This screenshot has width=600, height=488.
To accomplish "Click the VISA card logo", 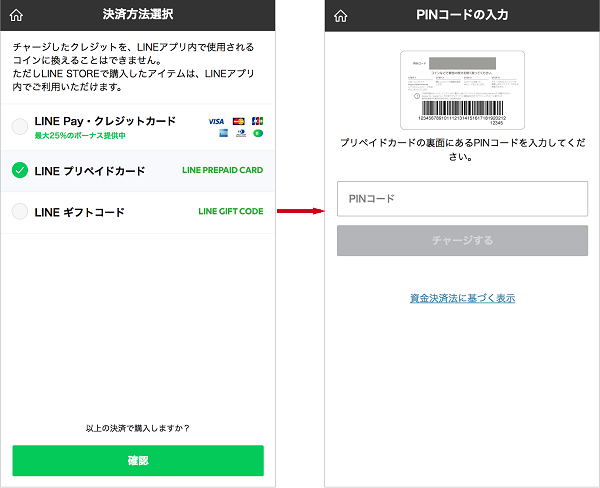I will [216, 121].
